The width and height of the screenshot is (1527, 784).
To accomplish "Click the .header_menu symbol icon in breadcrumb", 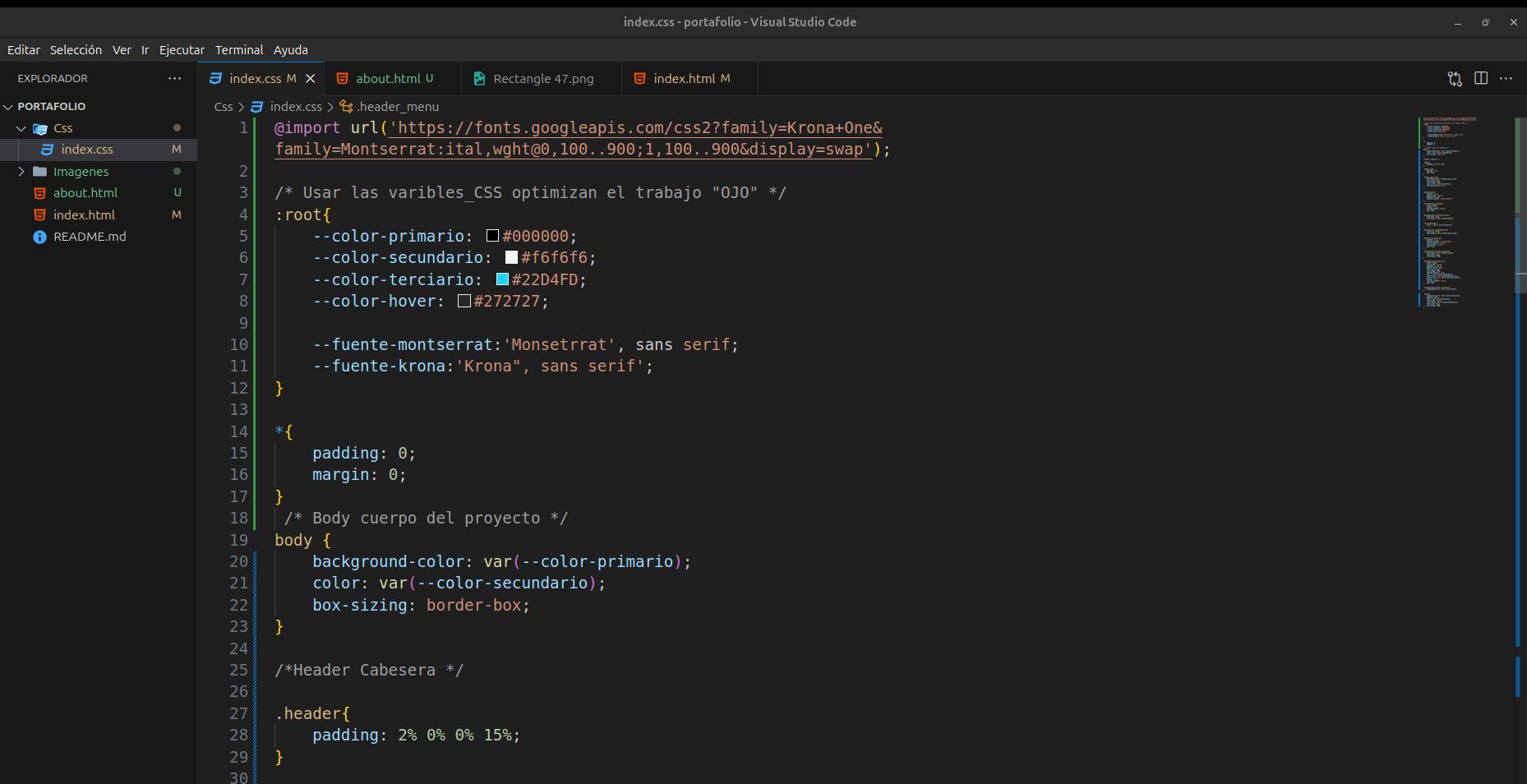I will click(346, 106).
